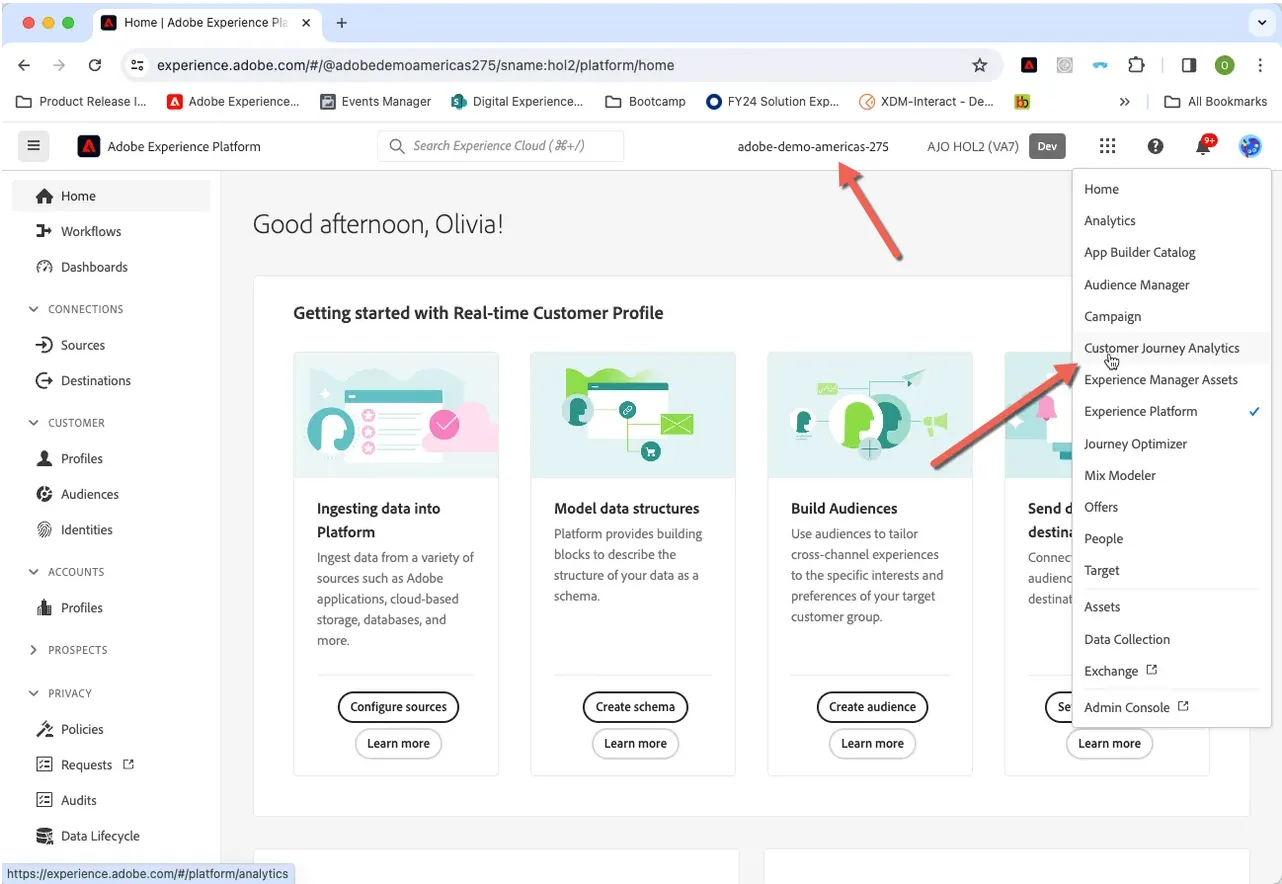The width and height of the screenshot is (1282, 884).
Task: Click the Configure sources button
Action: pos(398,707)
